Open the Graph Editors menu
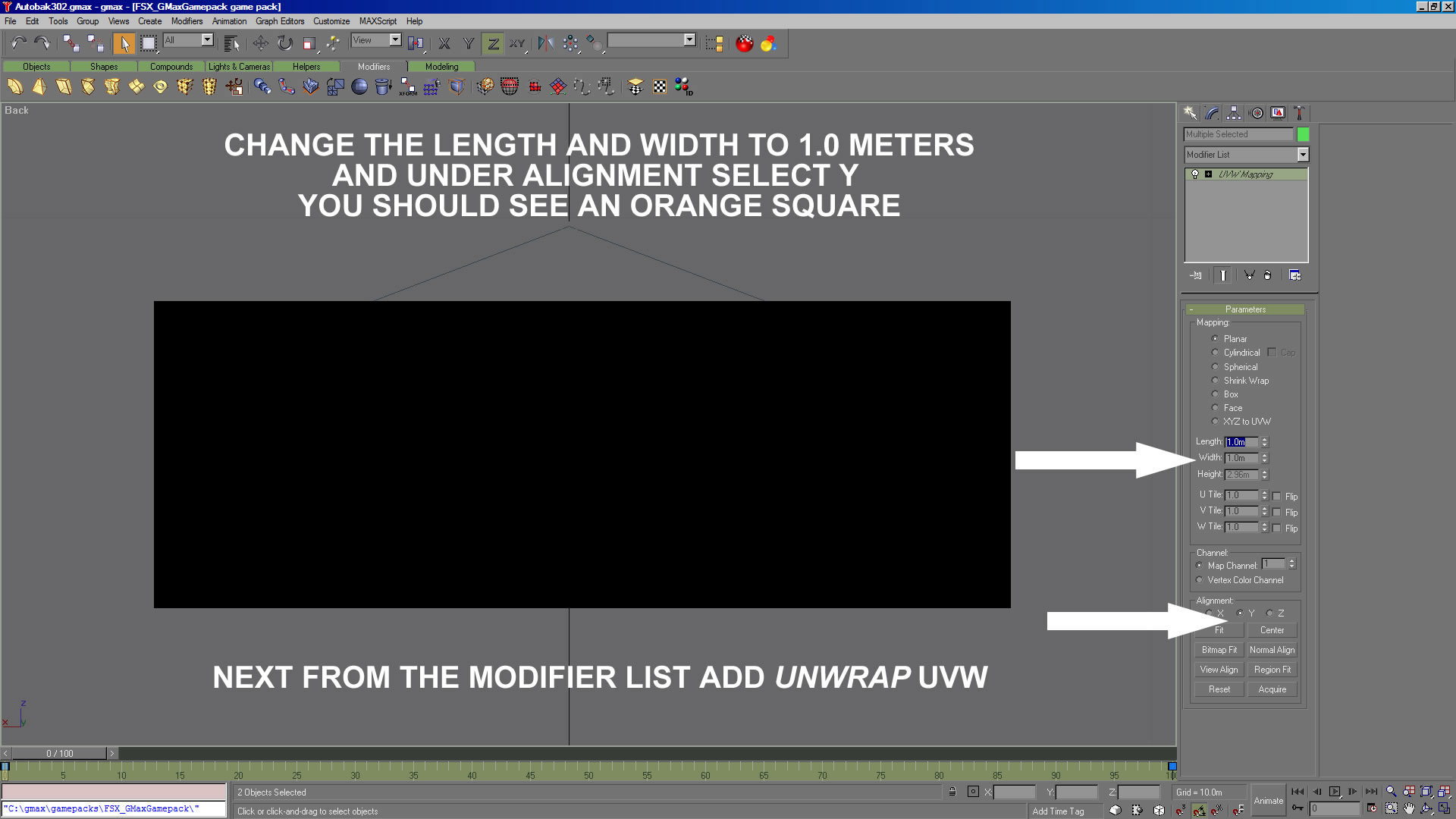1456x819 pixels. pyautogui.click(x=279, y=21)
